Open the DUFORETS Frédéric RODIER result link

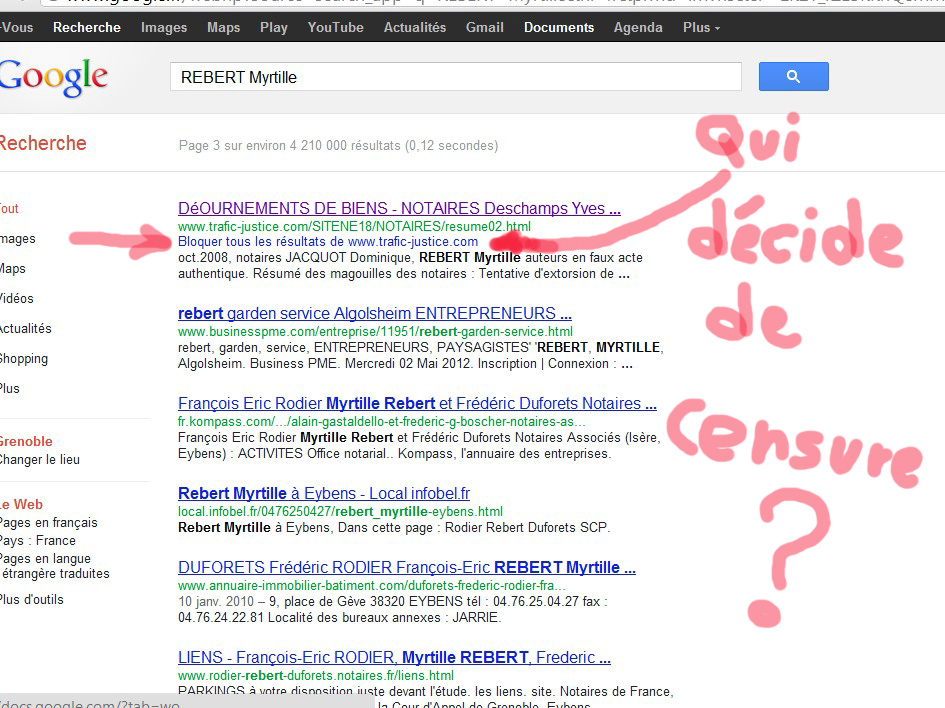406,567
